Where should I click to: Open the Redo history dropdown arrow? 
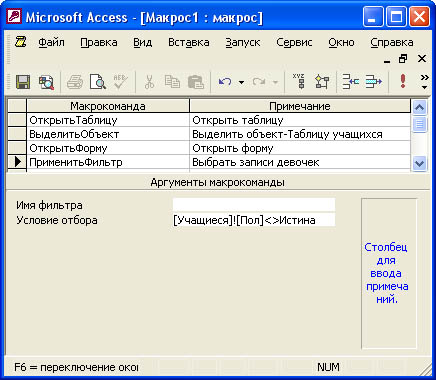pos(275,82)
